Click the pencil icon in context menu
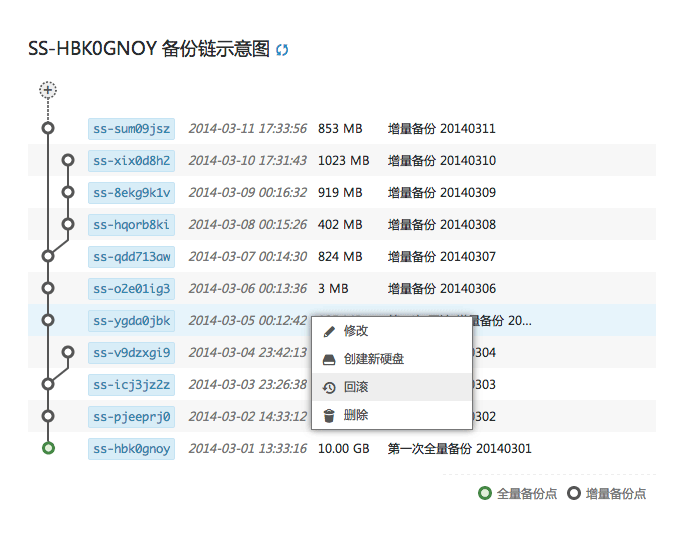Image resolution: width=684 pixels, height=548 pixels. click(329, 331)
